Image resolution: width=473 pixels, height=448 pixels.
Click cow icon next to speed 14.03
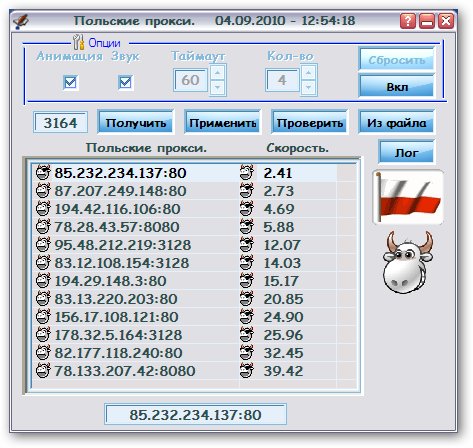(247, 263)
